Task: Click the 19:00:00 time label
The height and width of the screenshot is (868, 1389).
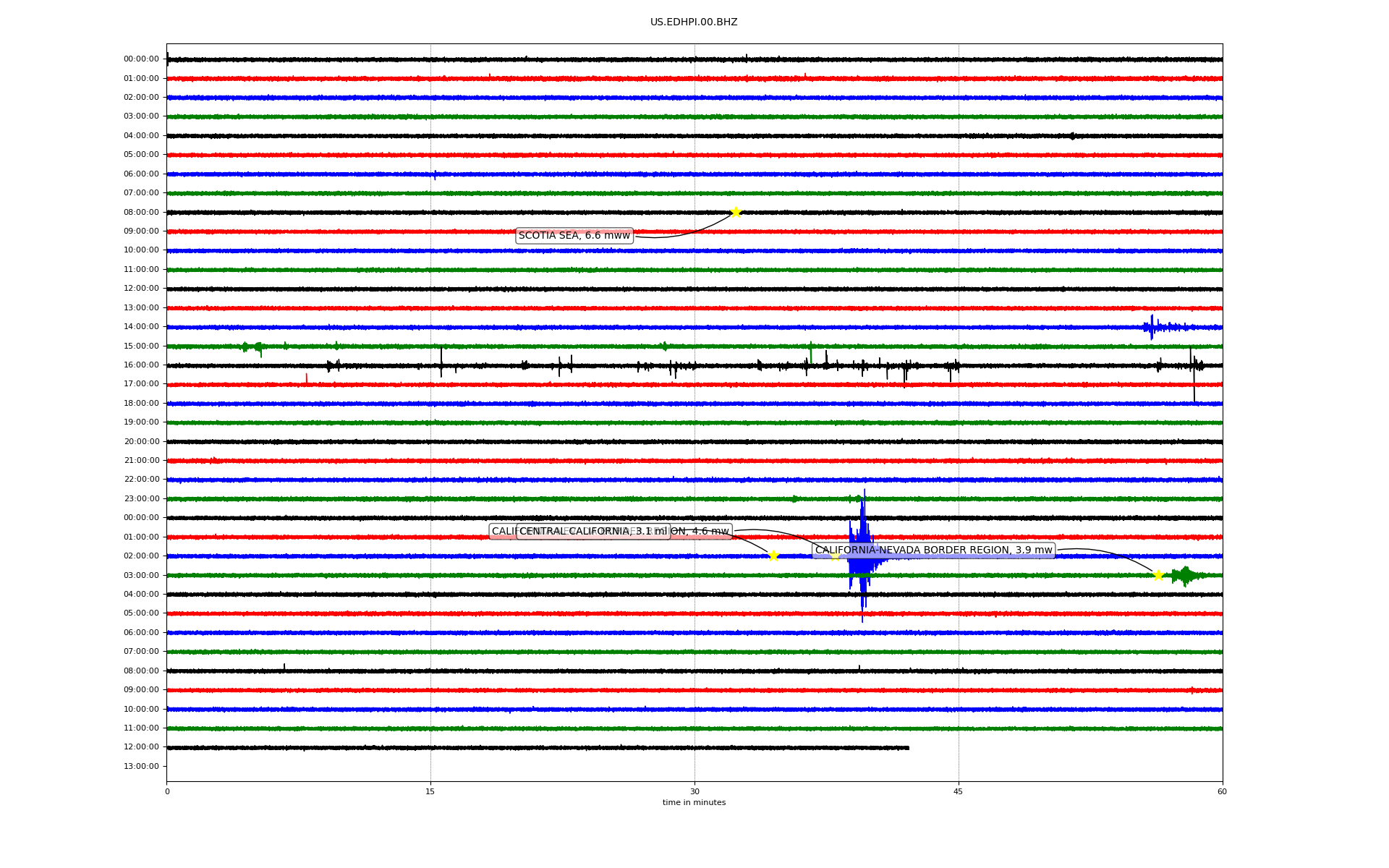Action: pos(141,422)
